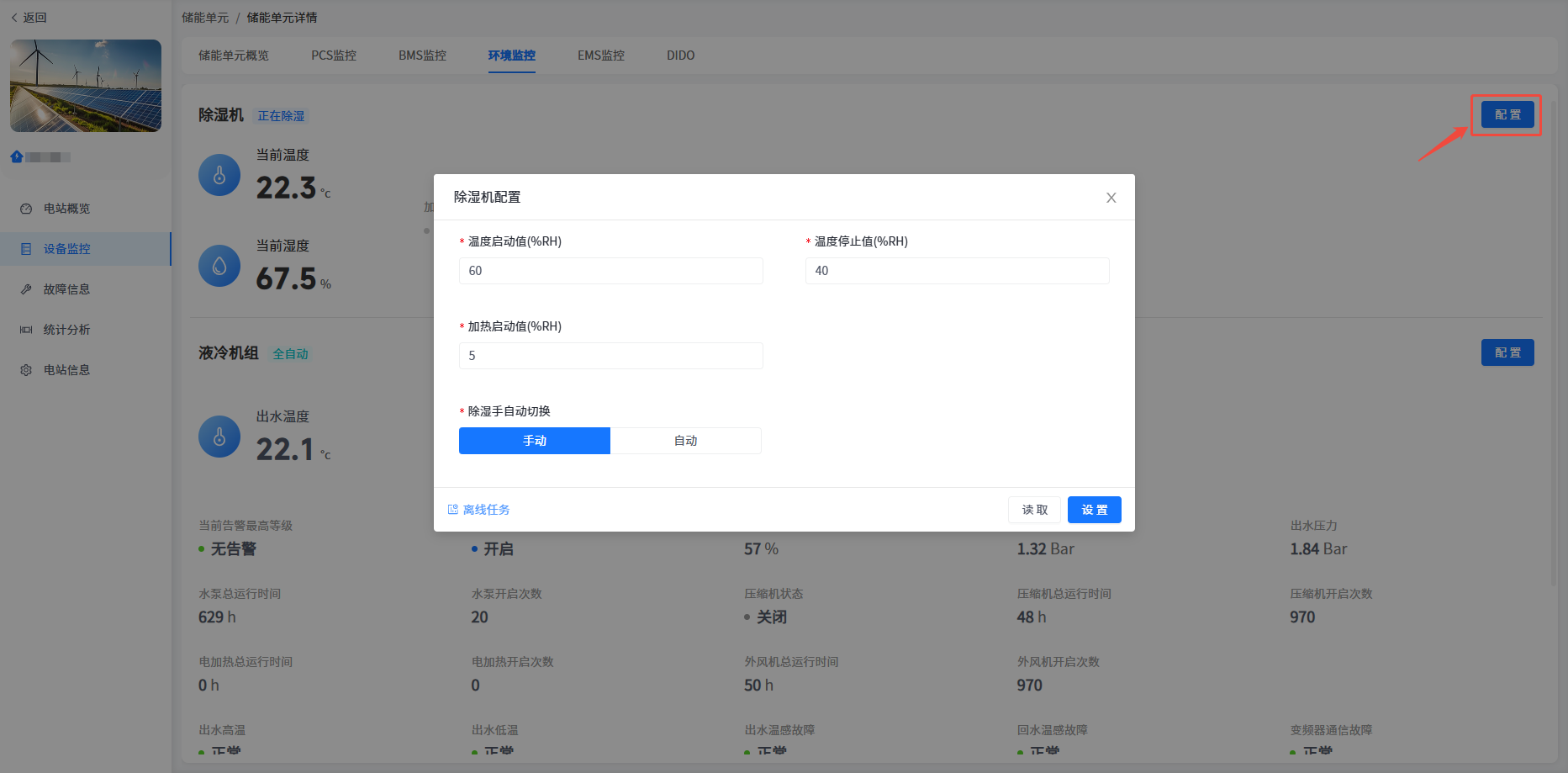Click the 电站信息 gear icon
1568x773 pixels.
click(x=26, y=370)
